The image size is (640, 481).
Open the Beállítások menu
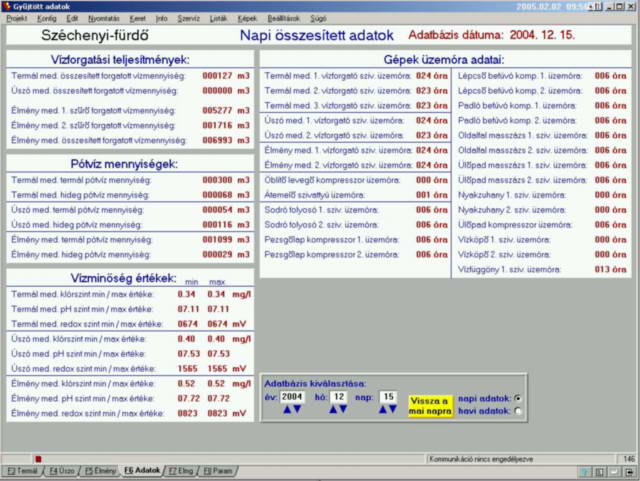(284, 19)
